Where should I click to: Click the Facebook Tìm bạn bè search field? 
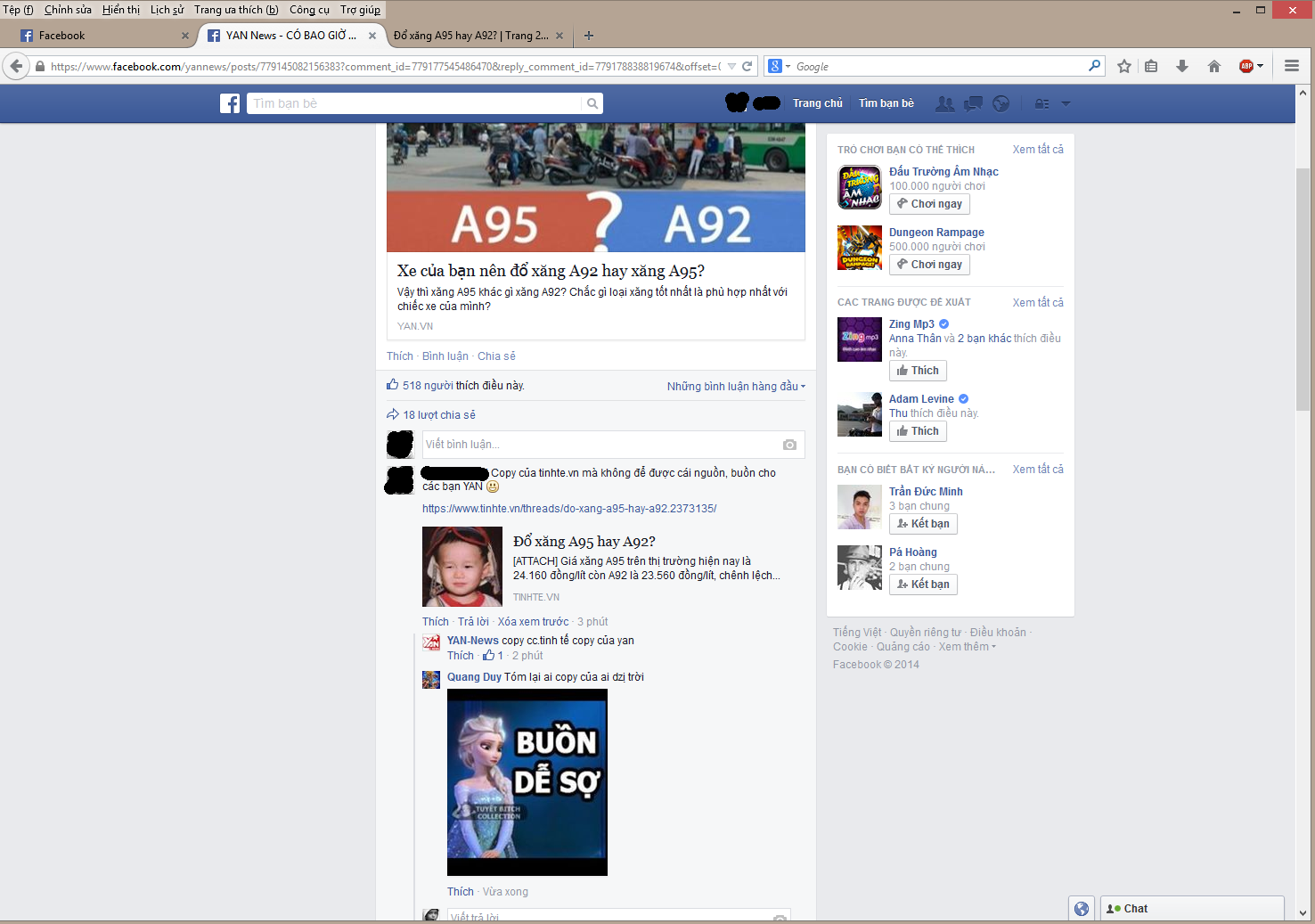(413, 103)
